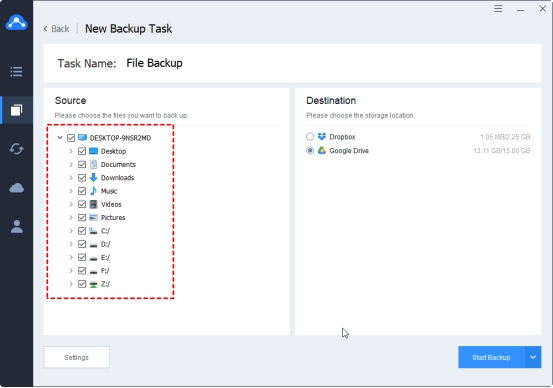Expand the Documents folder node
This screenshot has height=388, width=553.
coord(71,164)
